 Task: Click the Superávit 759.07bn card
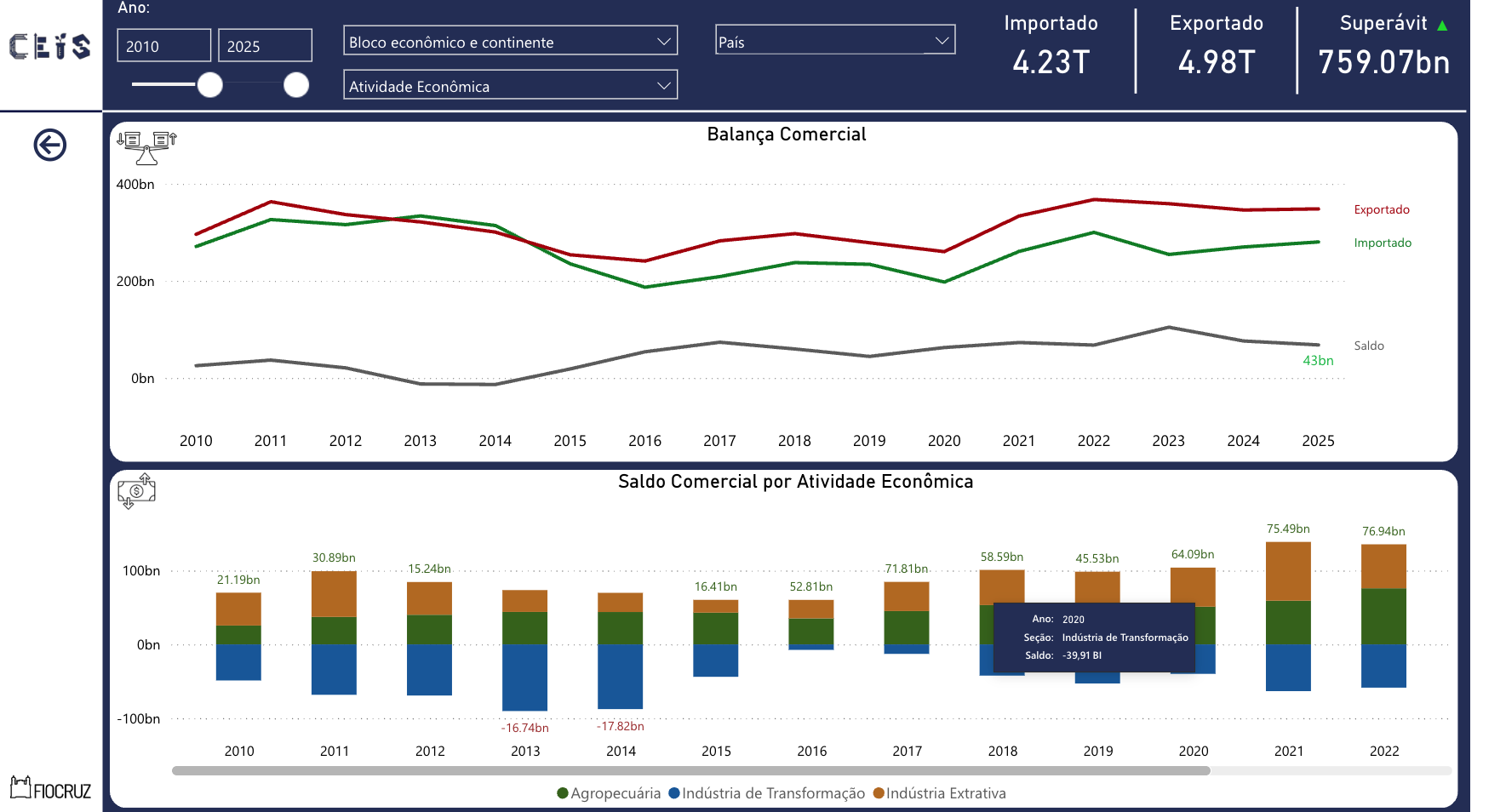[1383, 47]
